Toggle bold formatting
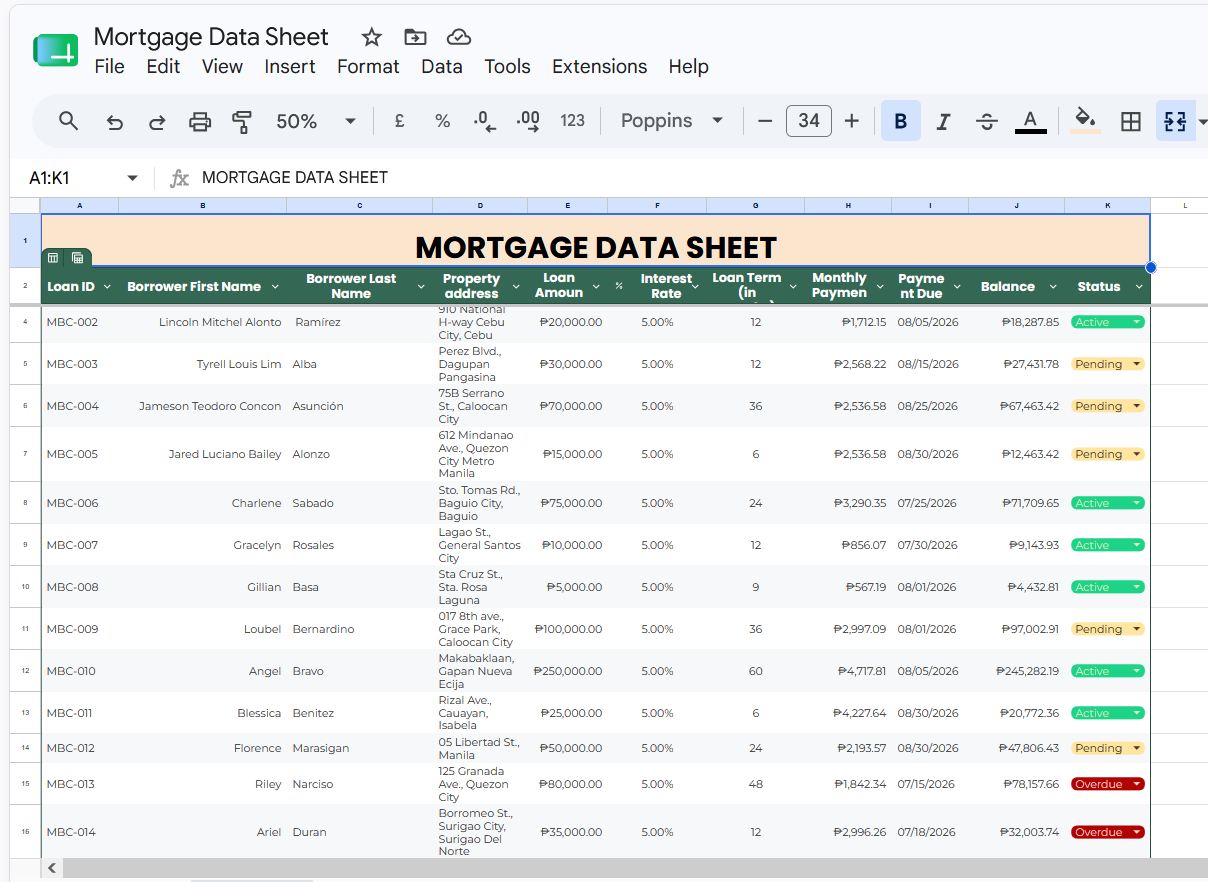 901,121
